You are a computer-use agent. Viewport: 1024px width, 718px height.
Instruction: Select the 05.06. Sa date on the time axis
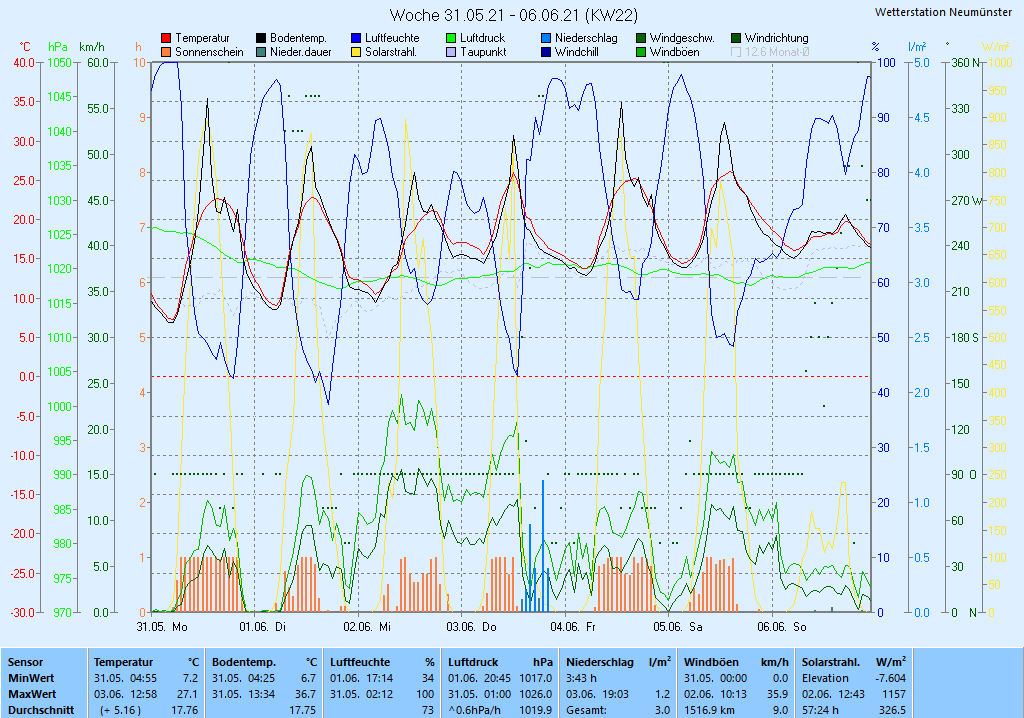click(678, 627)
